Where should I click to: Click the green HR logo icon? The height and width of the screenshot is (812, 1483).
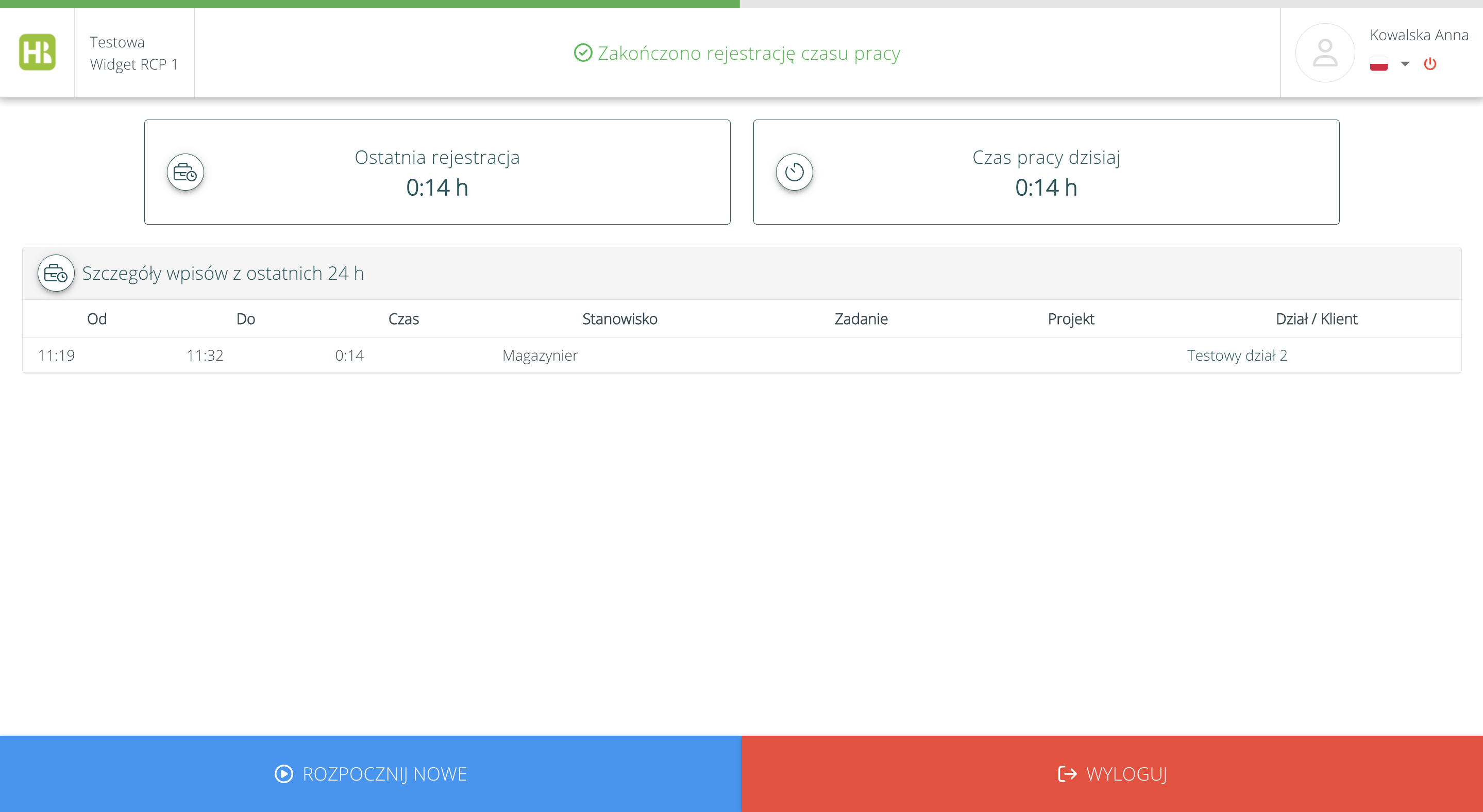click(x=38, y=53)
